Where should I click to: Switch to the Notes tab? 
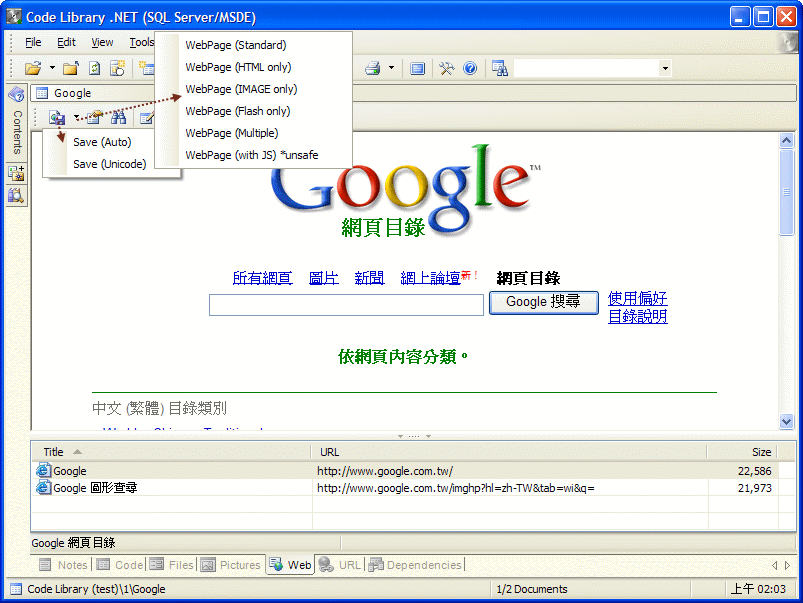(x=64, y=565)
